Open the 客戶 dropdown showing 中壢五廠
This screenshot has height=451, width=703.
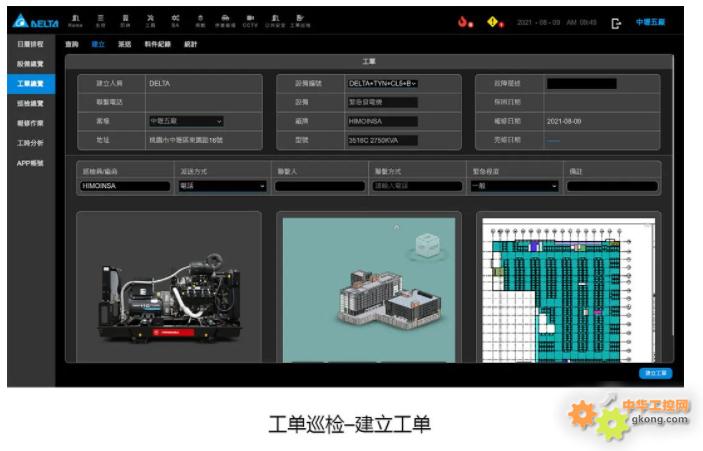coord(186,121)
